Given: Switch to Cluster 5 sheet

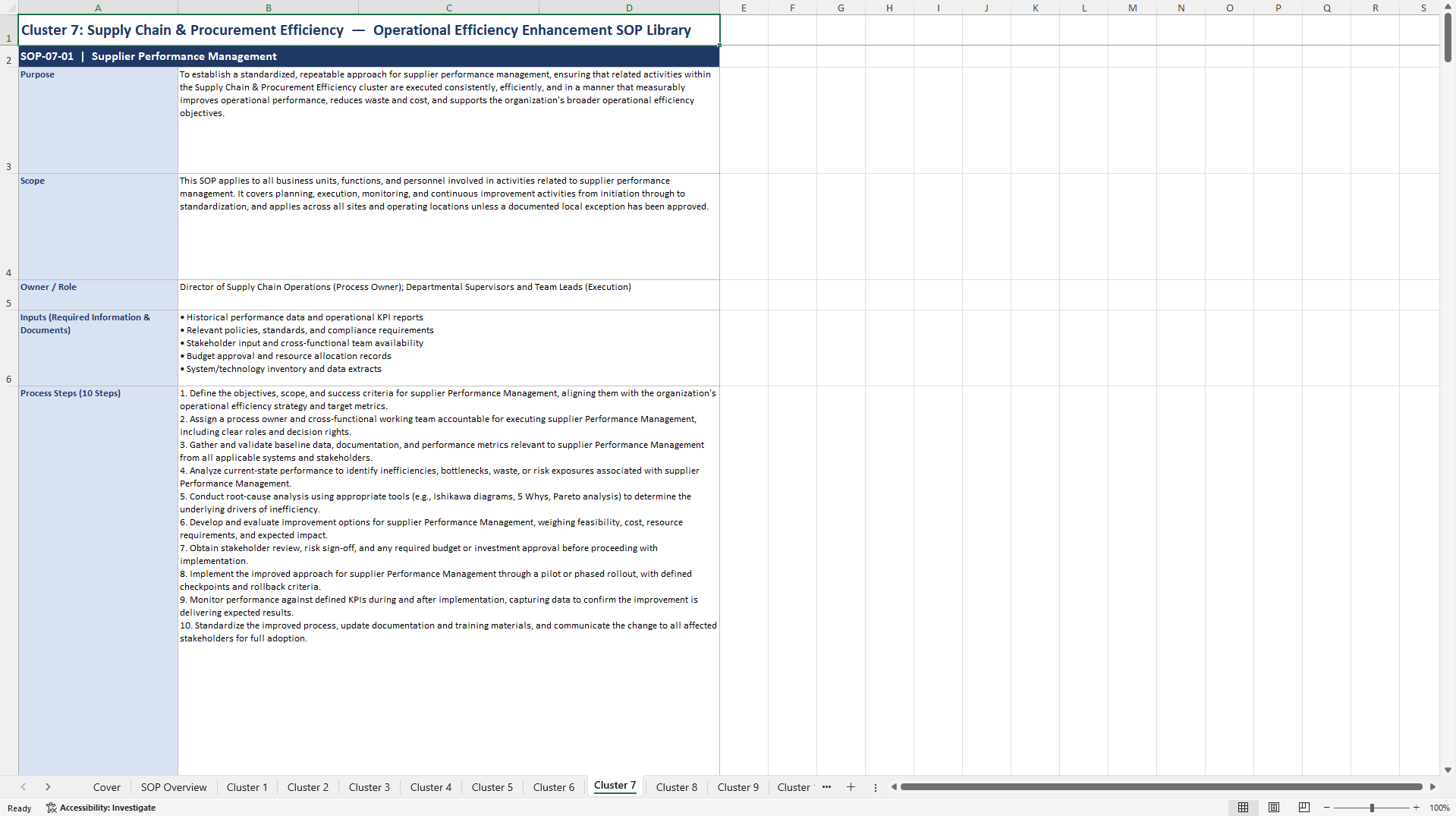Looking at the screenshot, I should click(x=492, y=787).
